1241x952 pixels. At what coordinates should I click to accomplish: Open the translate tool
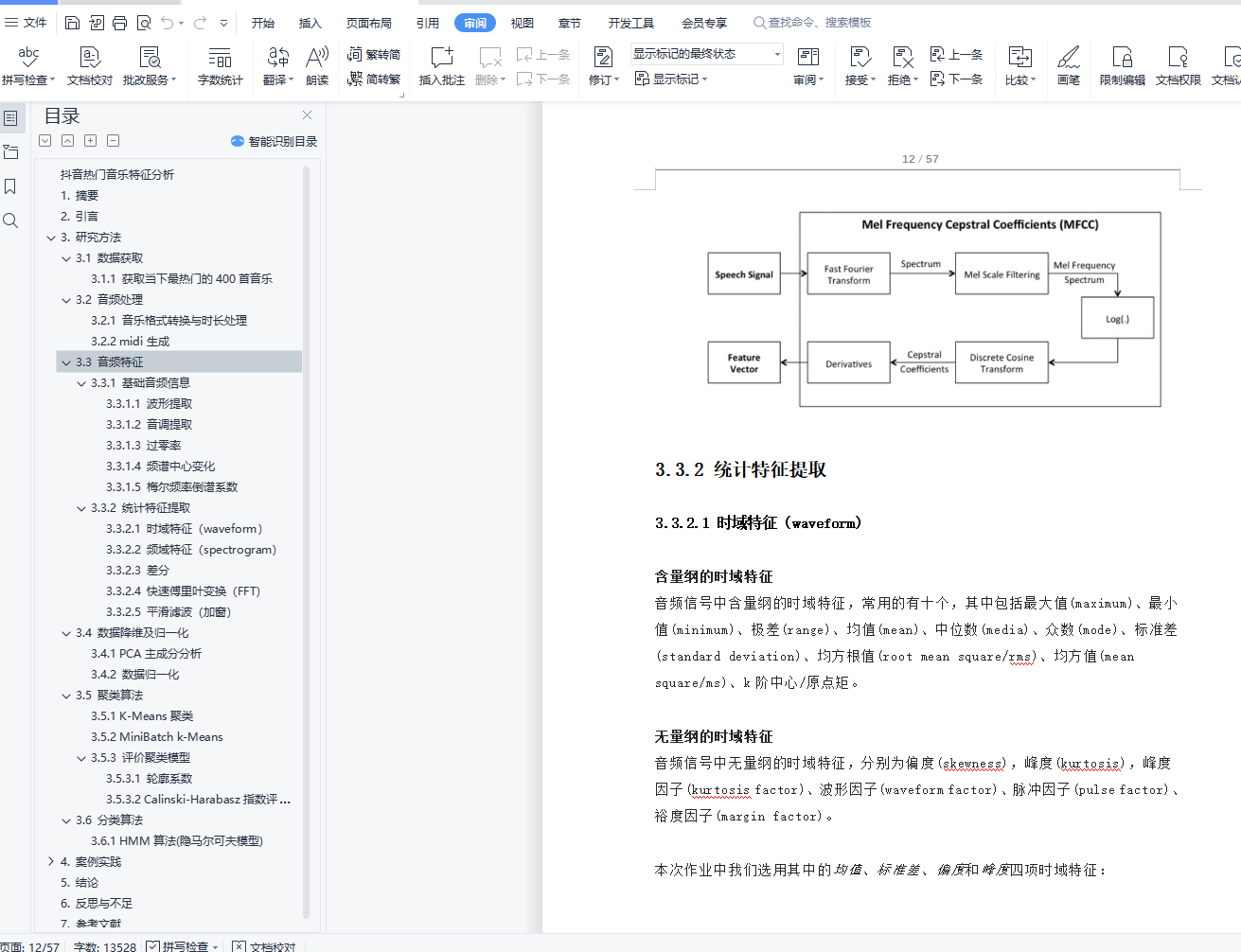278,66
